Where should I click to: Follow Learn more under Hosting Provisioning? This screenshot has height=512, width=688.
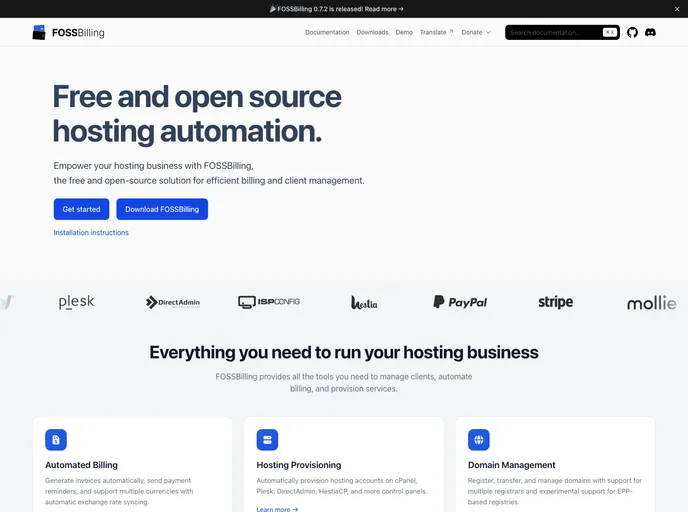[x=277, y=509]
